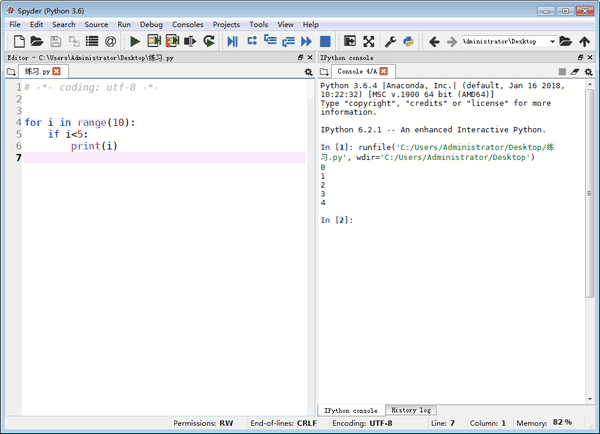Screen dimensions: 600x434
Task: Browse editor tabs button
Action: pyautogui.click(x=11, y=72)
